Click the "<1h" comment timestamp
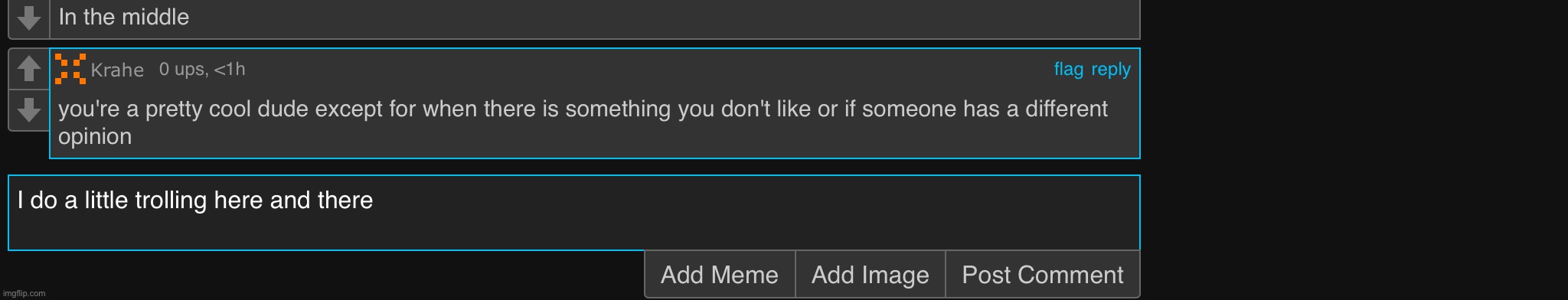 [x=230, y=70]
